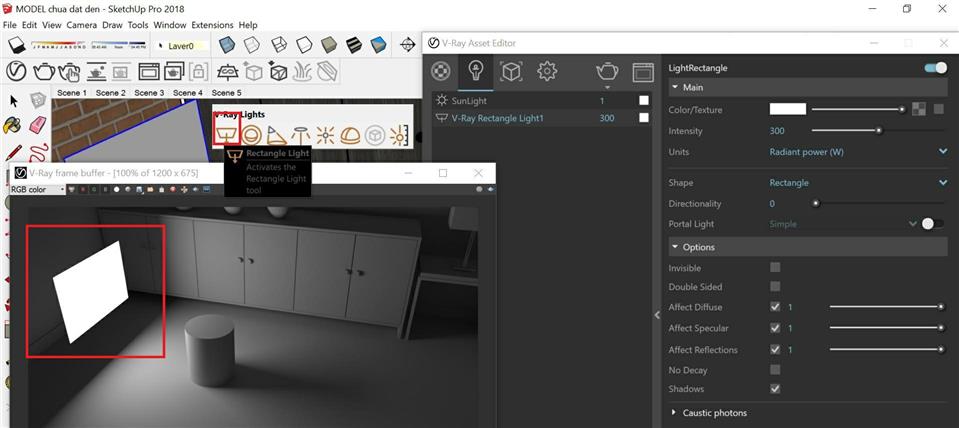The height and width of the screenshot is (428, 959).
Task: Open the Lights tab in Asset Editor
Action: click(476, 71)
